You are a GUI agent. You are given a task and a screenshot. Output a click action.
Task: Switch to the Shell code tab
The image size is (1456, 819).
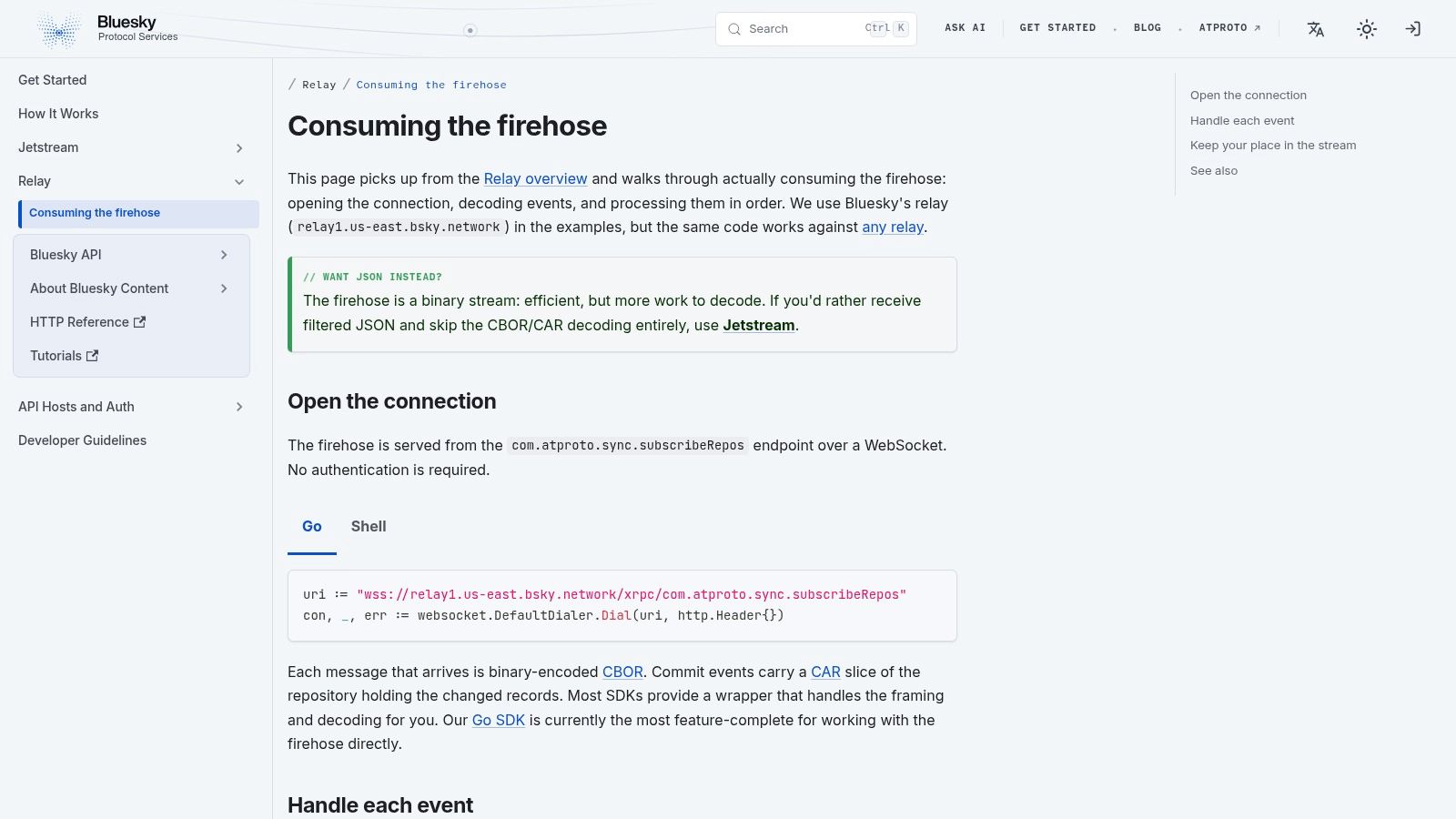coord(369,526)
